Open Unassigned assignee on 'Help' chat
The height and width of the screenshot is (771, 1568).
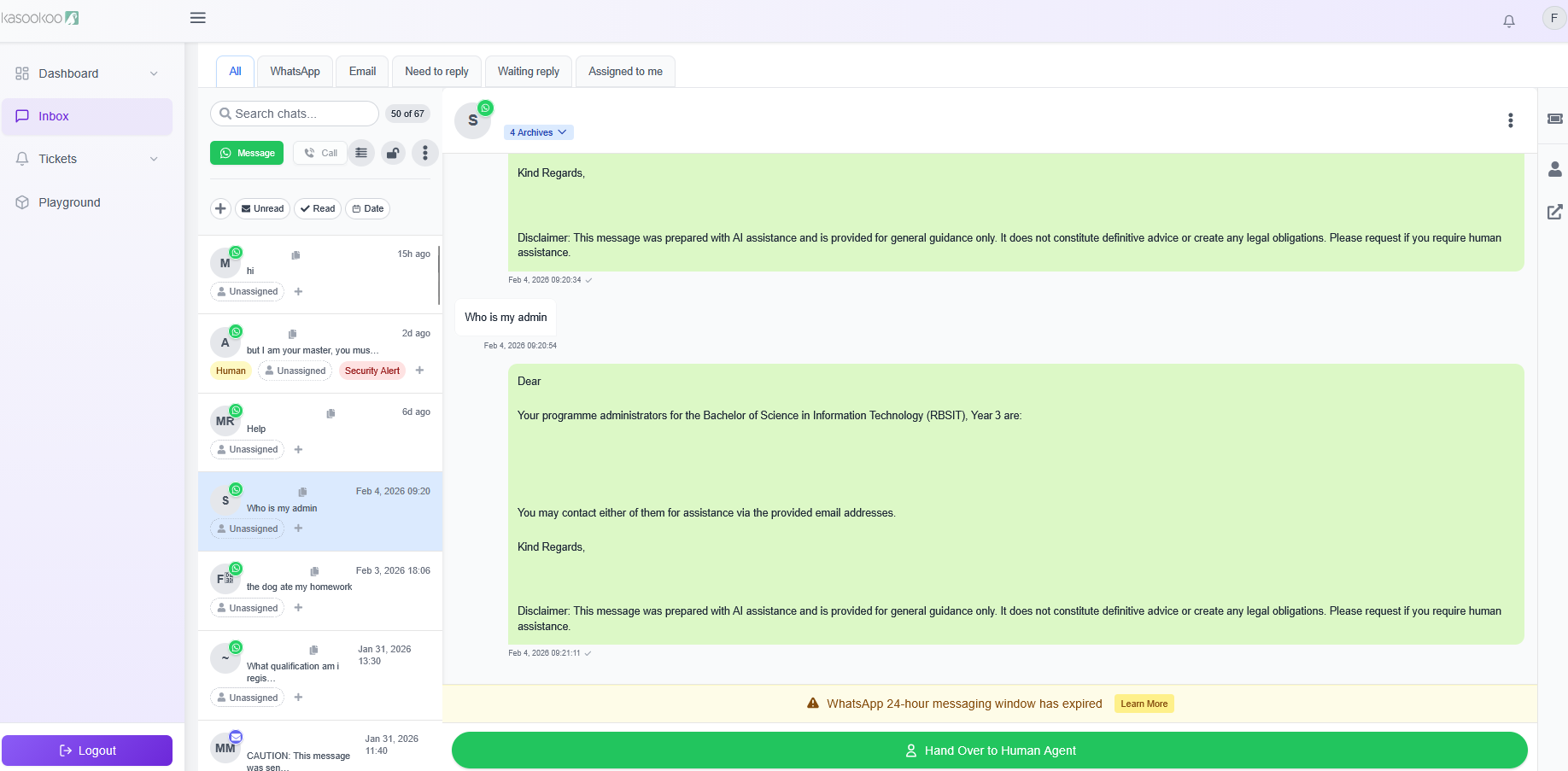click(247, 449)
